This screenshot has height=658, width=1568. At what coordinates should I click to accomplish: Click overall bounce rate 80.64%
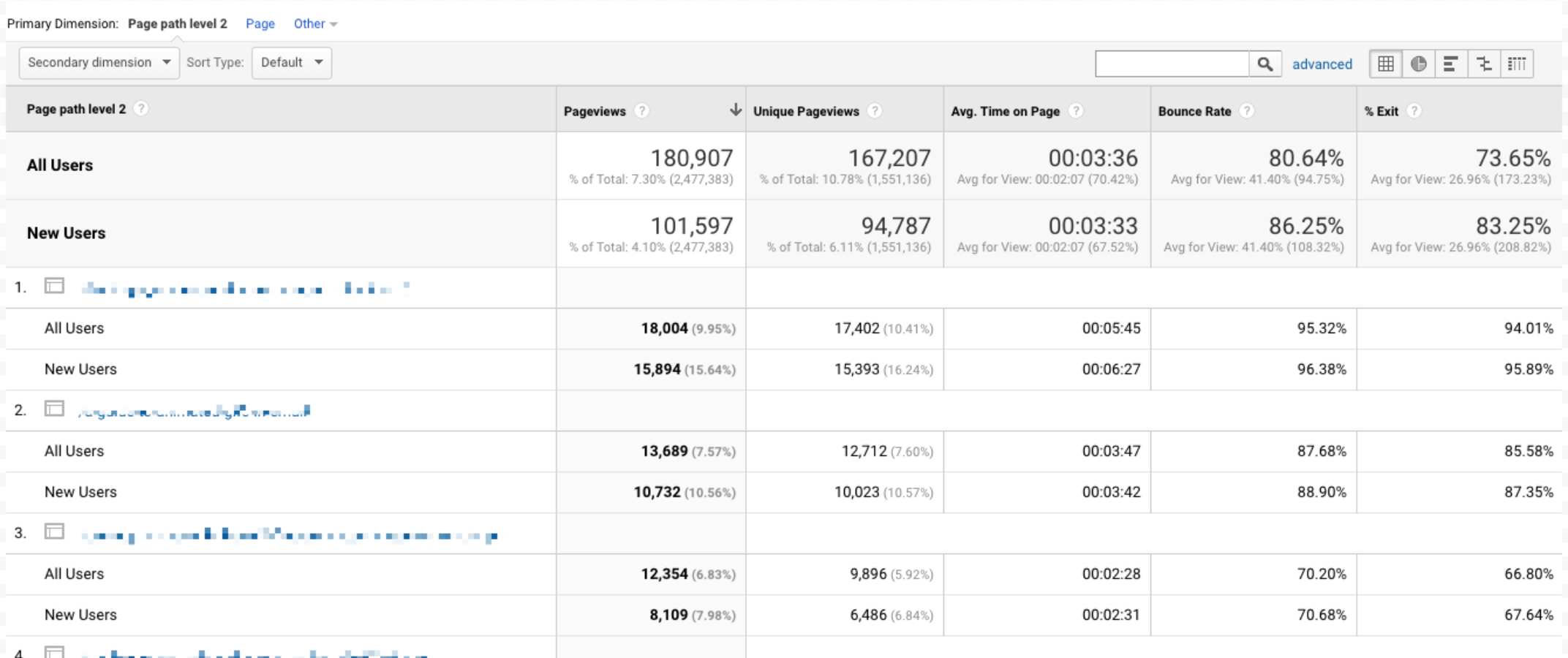pyautogui.click(x=1306, y=158)
